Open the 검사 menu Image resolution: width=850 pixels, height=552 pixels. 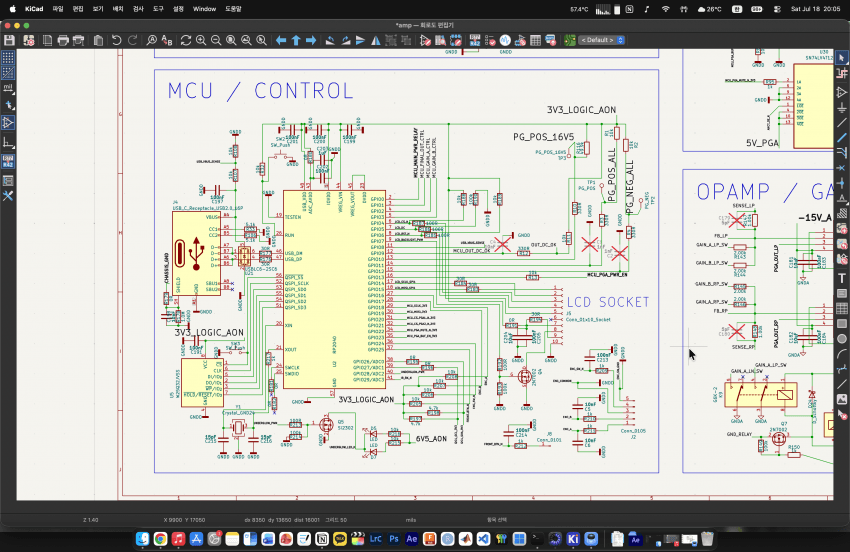pos(138,9)
